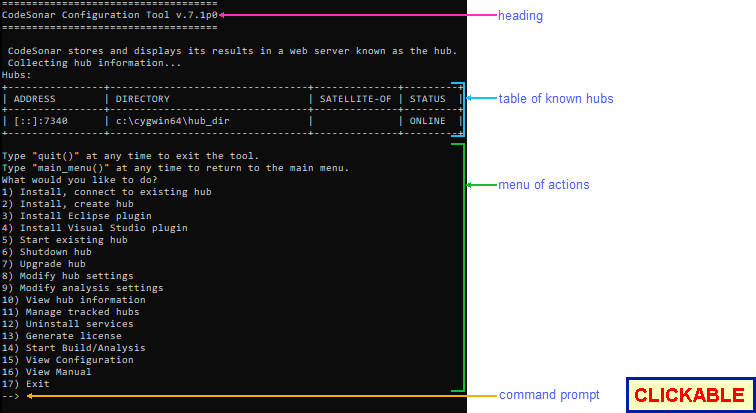The image size is (756, 413).
Task: Click the "16) View Manual" line
Action: tap(46, 372)
